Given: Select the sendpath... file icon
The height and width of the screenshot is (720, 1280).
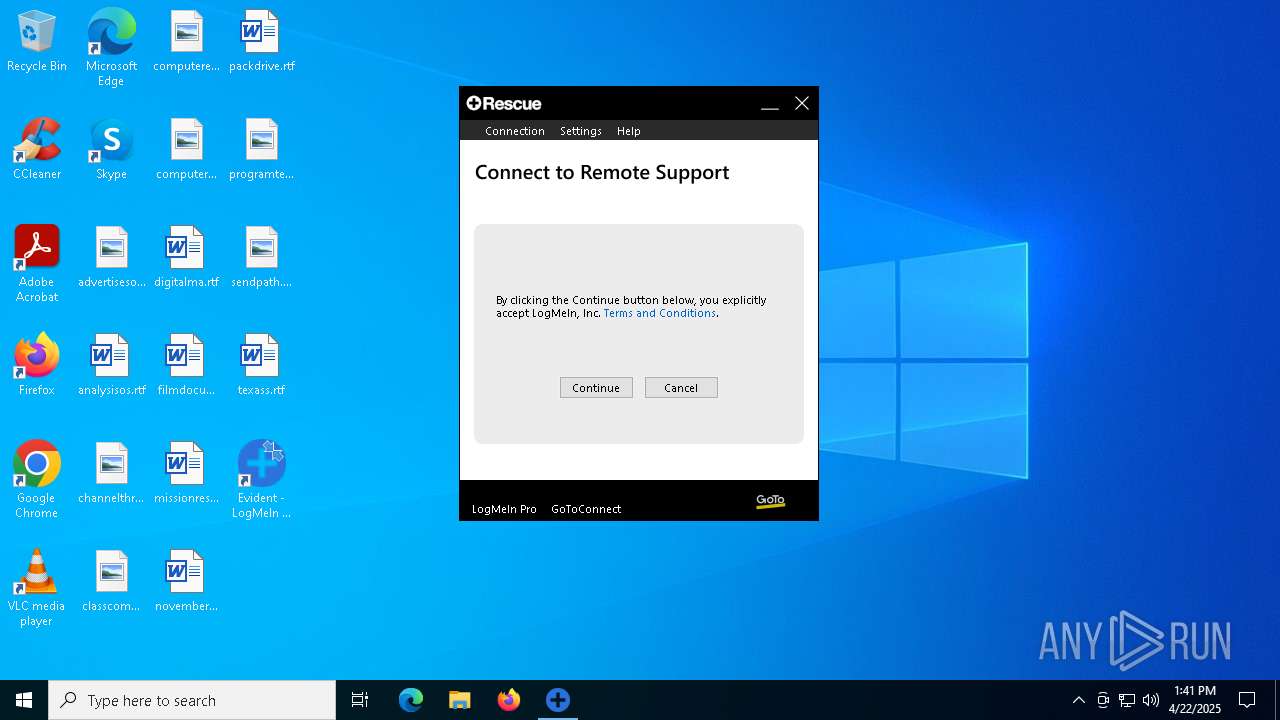Looking at the screenshot, I should point(261,258).
